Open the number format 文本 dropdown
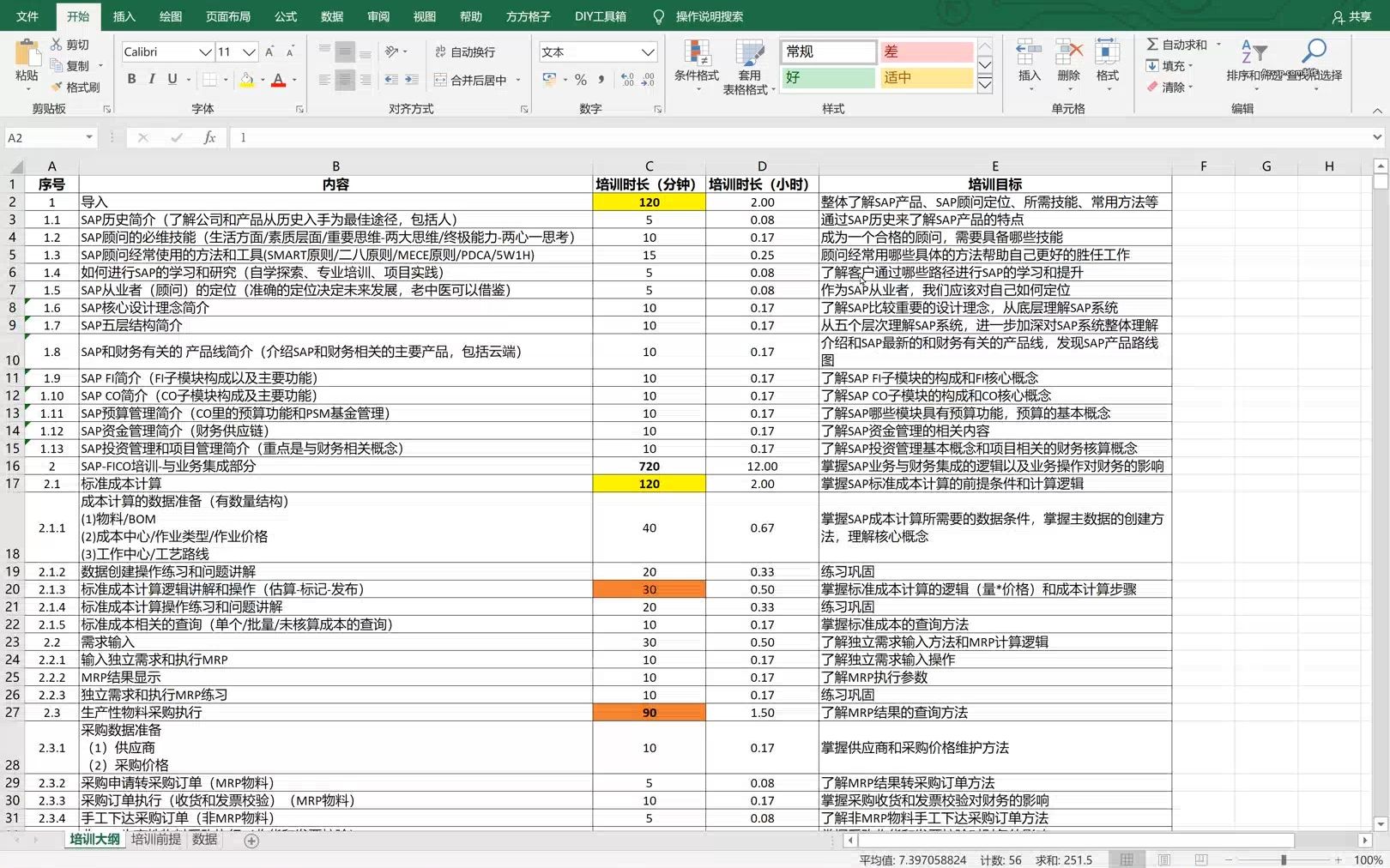The width and height of the screenshot is (1390, 868). 648,51
